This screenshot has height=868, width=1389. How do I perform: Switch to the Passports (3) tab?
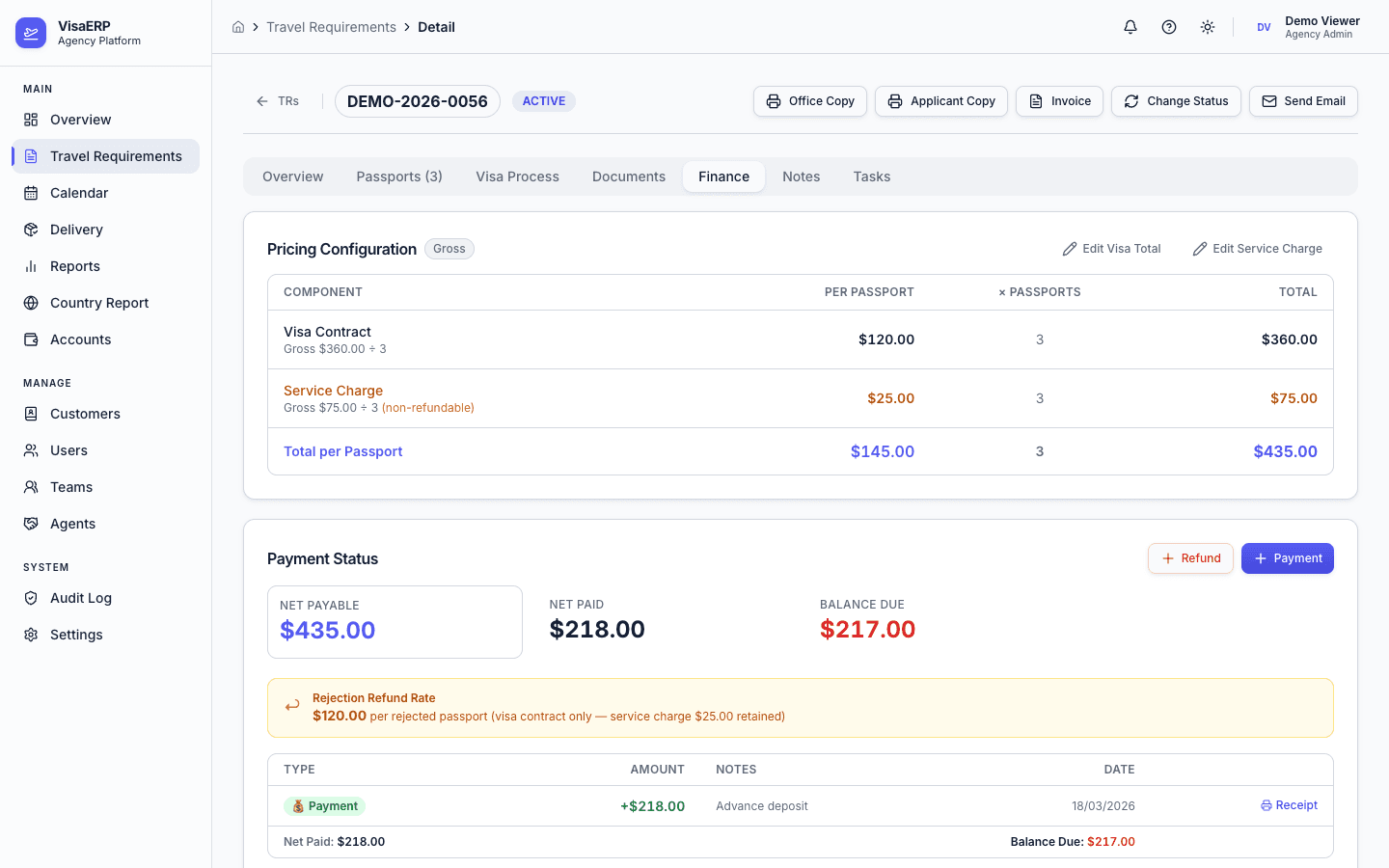[x=399, y=176]
